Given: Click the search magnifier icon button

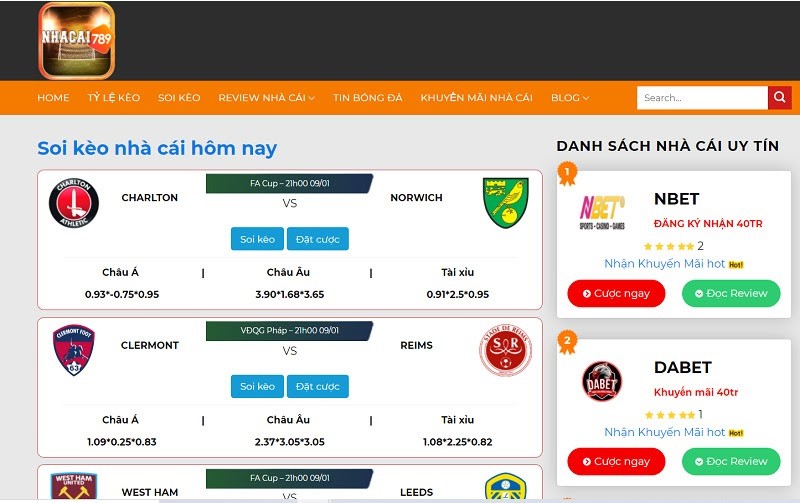Looking at the screenshot, I should 780,98.
